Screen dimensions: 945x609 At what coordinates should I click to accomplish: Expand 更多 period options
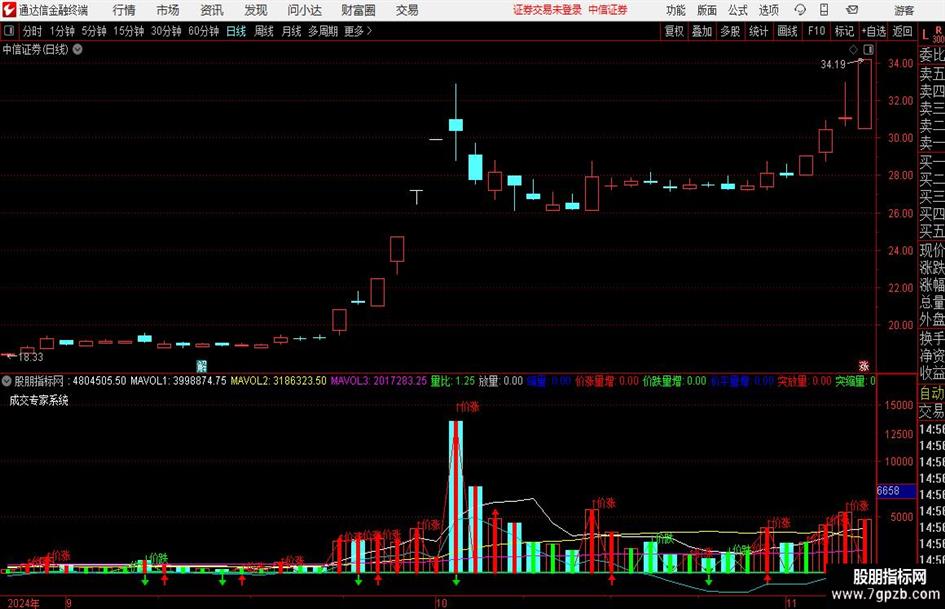coord(358,31)
